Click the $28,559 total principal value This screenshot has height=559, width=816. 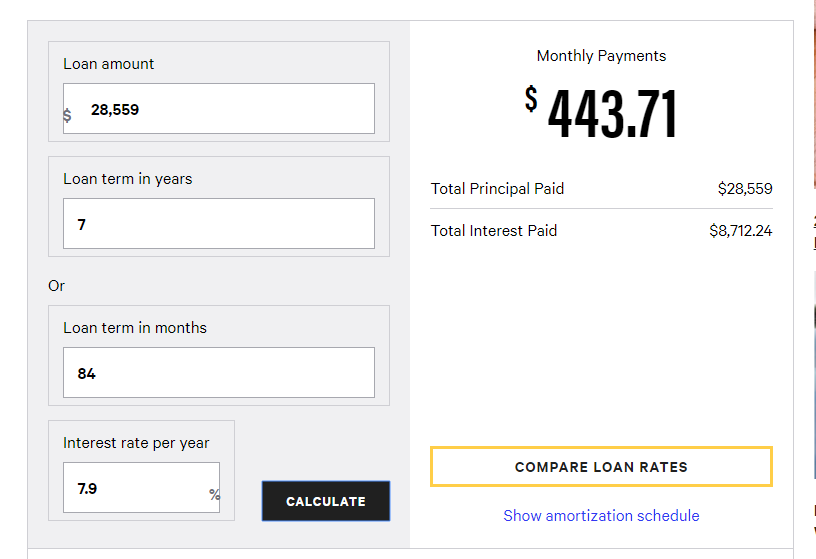click(745, 188)
